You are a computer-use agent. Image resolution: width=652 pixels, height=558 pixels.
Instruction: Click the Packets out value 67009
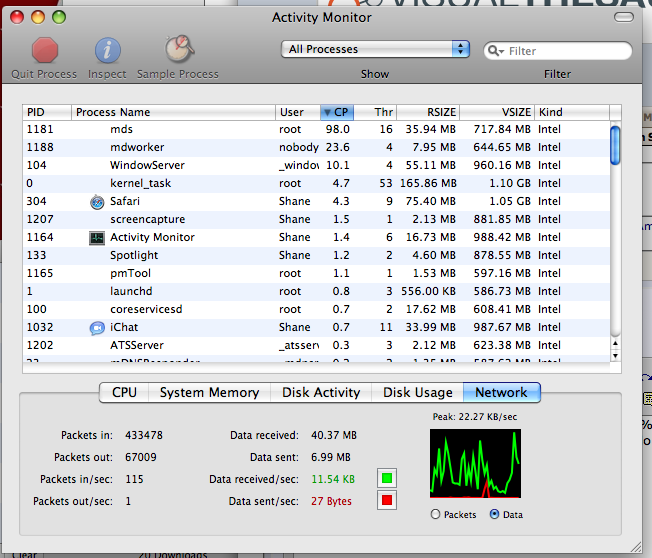(x=141, y=457)
